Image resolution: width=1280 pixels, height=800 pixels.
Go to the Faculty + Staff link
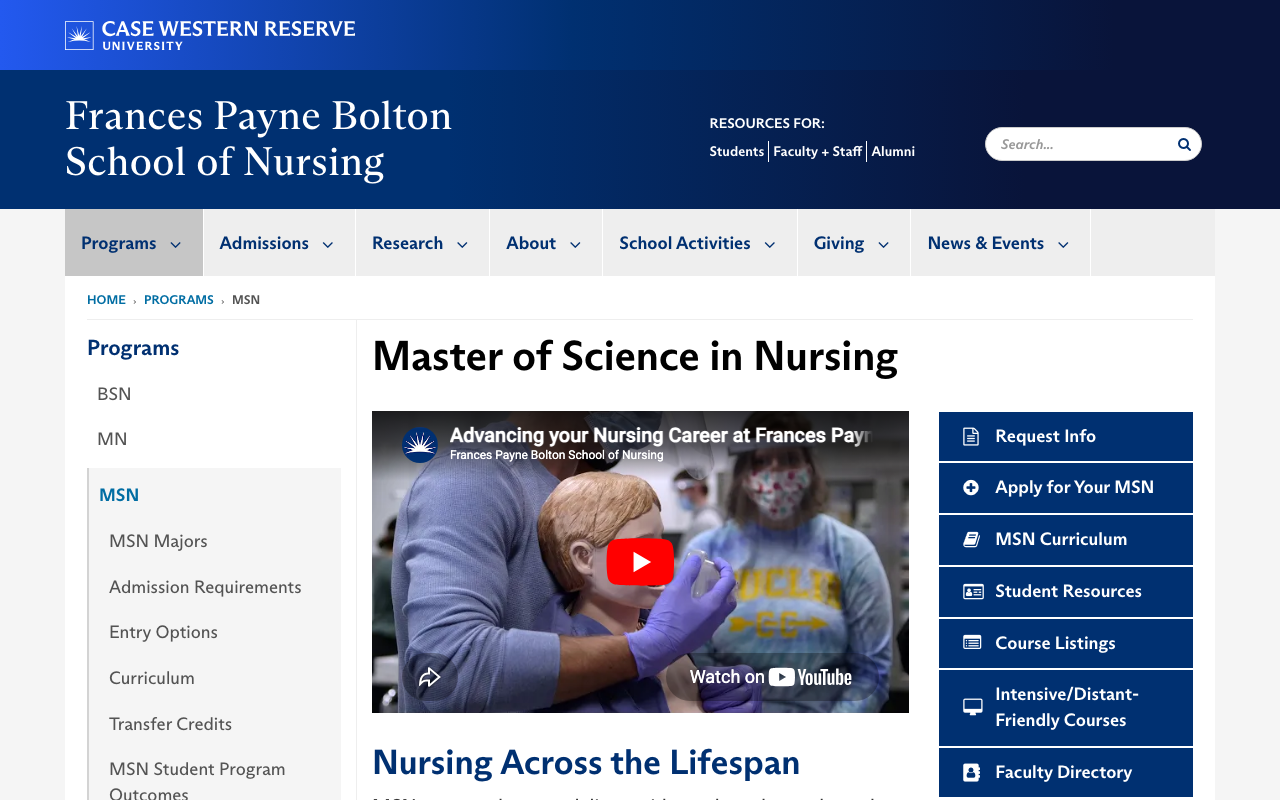[818, 151]
